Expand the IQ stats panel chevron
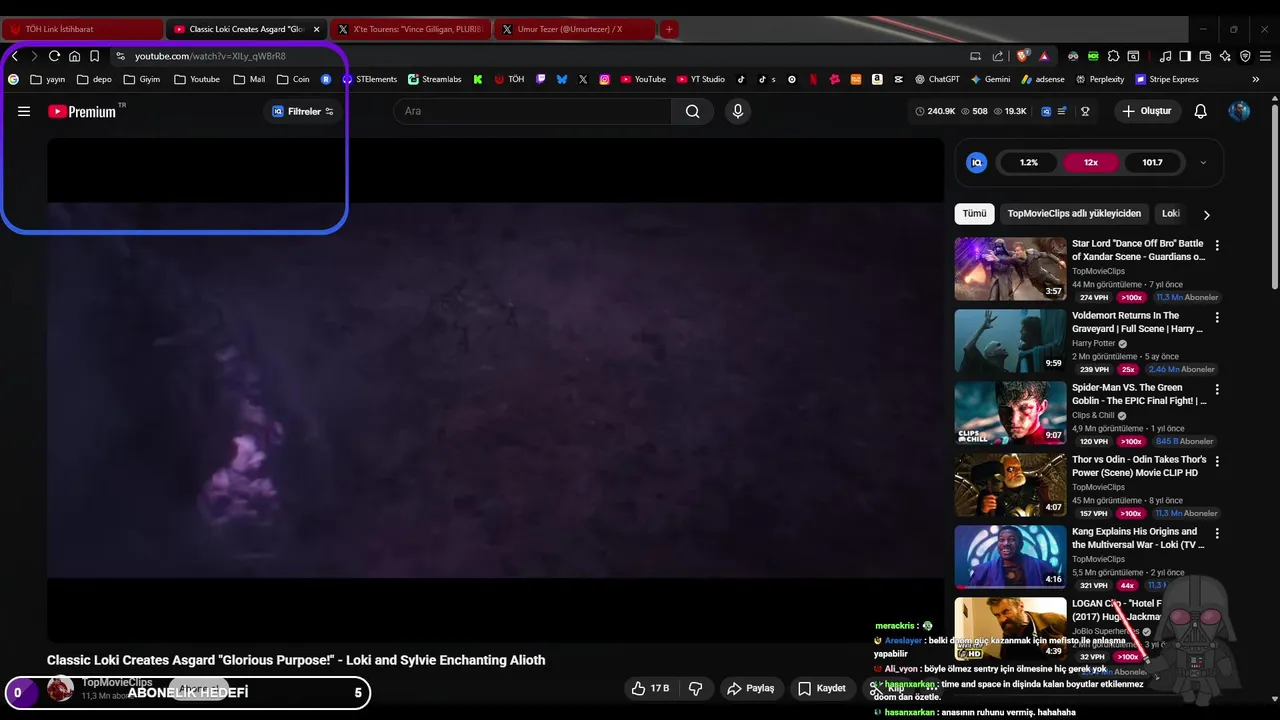Screen dimensions: 1280x720 coord(1203,162)
